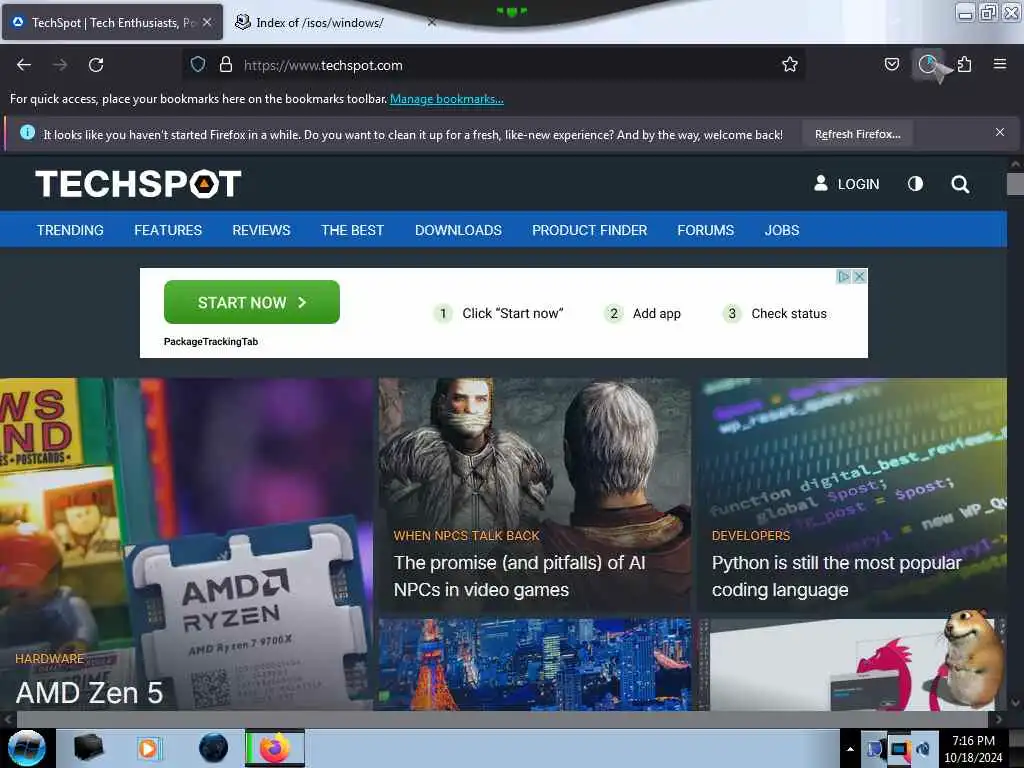Open the extensions puzzle icon
This screenshot has height=768, width=1024.
[x=964, y=64]
